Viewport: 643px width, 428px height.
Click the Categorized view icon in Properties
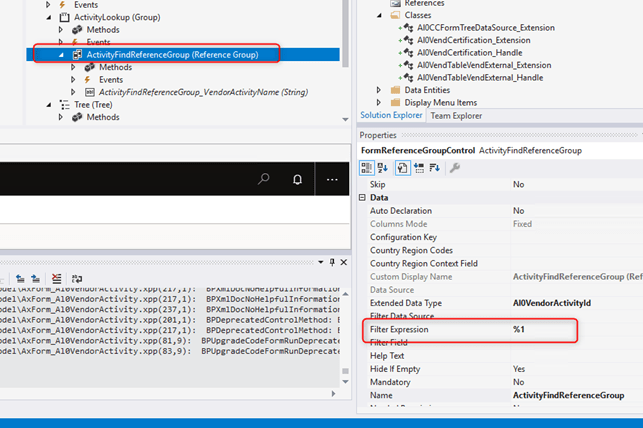pos(367,168)
